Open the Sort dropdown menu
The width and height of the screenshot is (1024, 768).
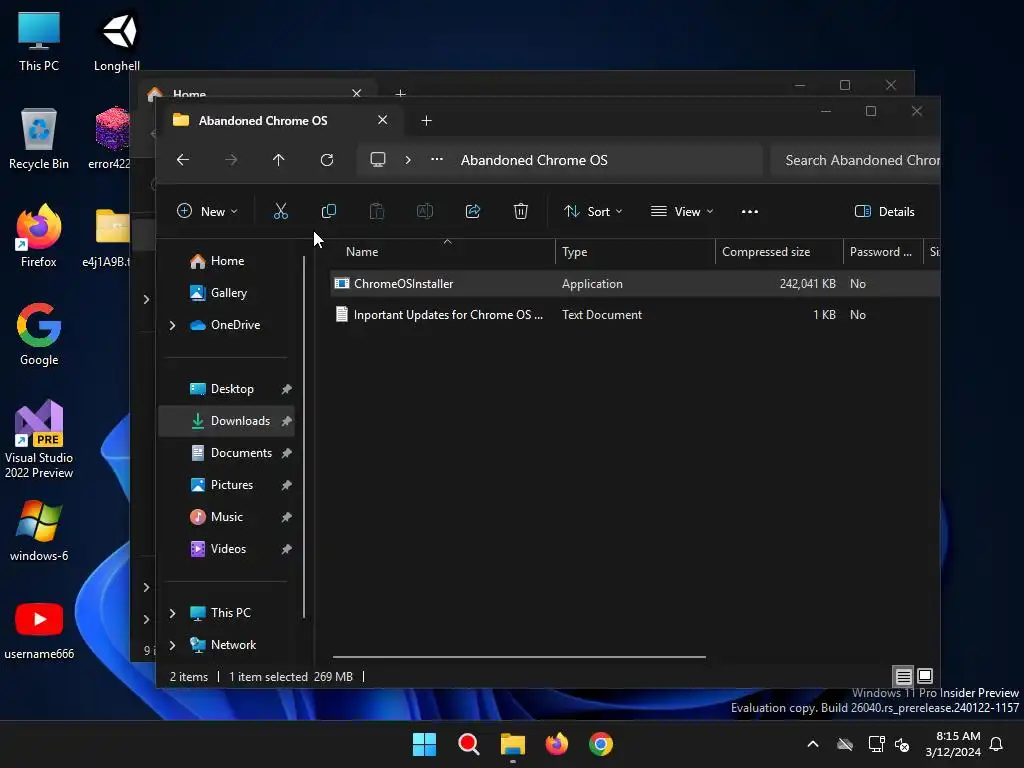point(593,212)
